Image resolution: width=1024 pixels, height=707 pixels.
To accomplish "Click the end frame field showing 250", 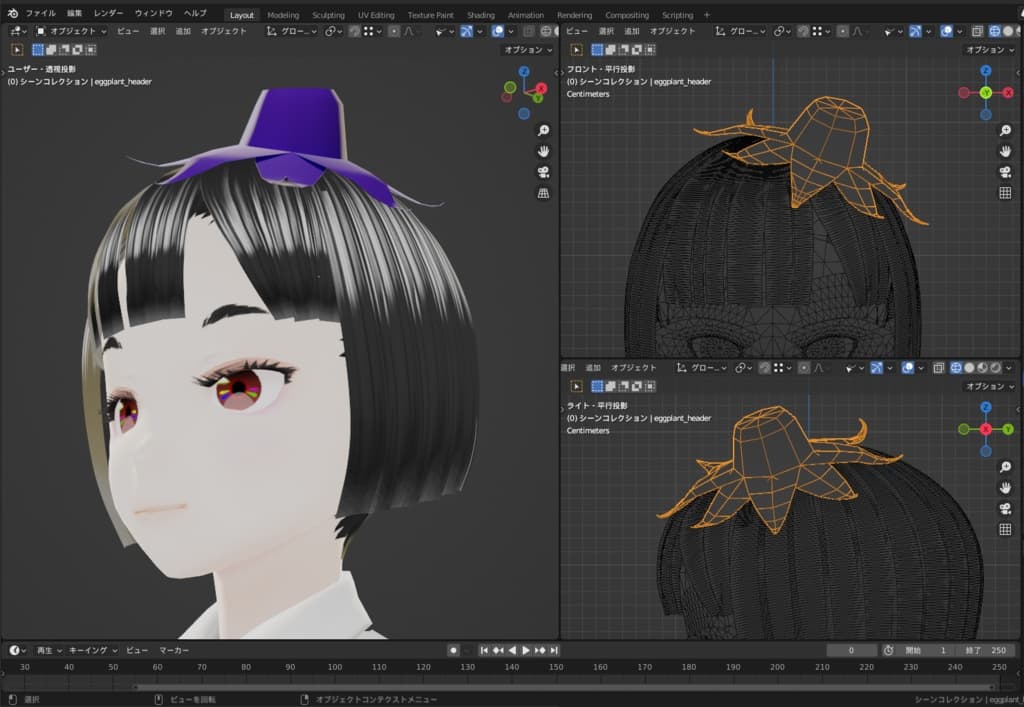I will coord(990,650).
